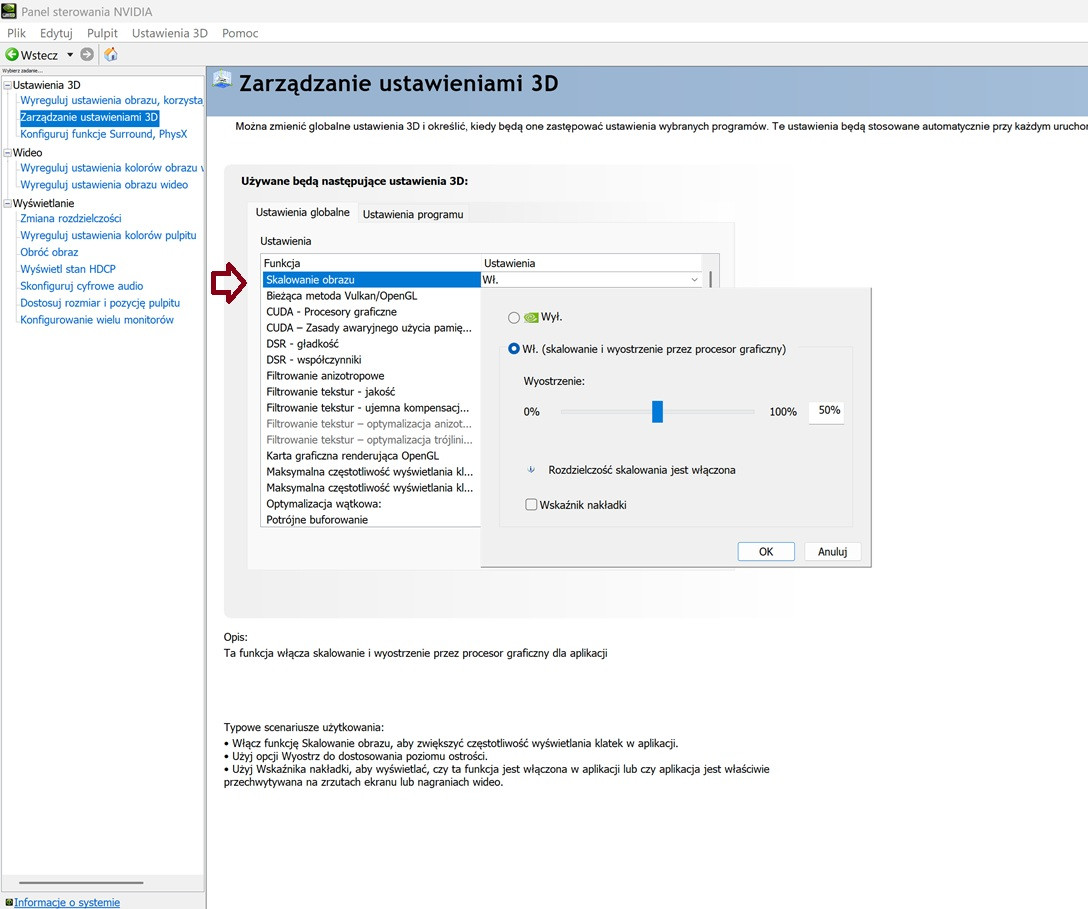Open Dostosuj rozmiar i pozycję pulpitu
This screenshot has width=1088, height=909.
pos(100,303)
